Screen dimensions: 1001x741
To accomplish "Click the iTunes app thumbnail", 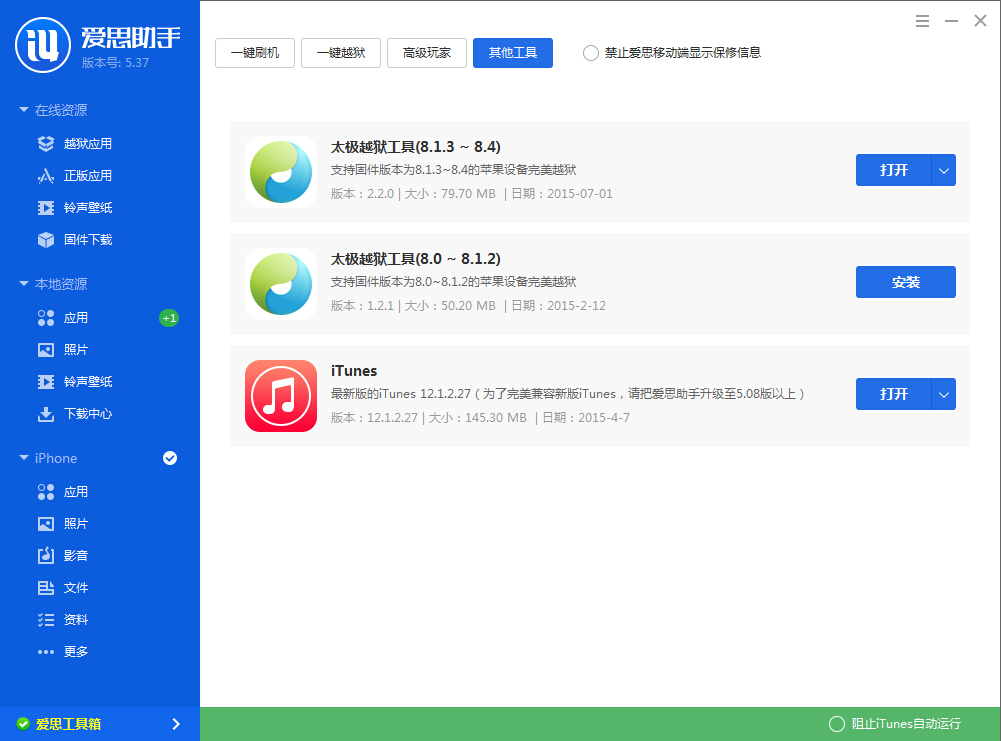I will pyautogui.click(x=281, y=396).
